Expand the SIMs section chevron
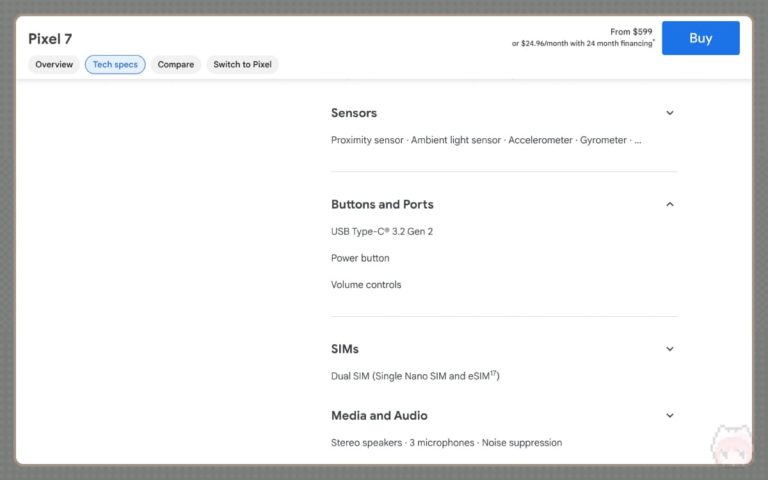Image resolution: width=768 pixels, height=480 pixels. click(x=670, y=349)
